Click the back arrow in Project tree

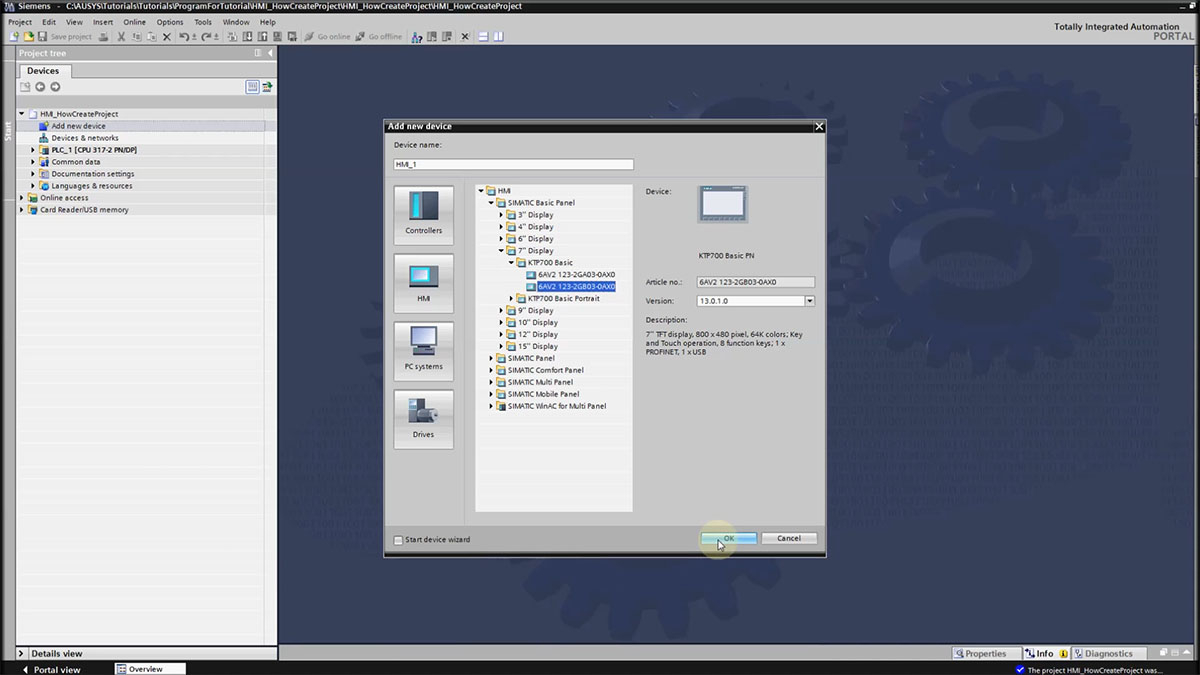[40, 87]
